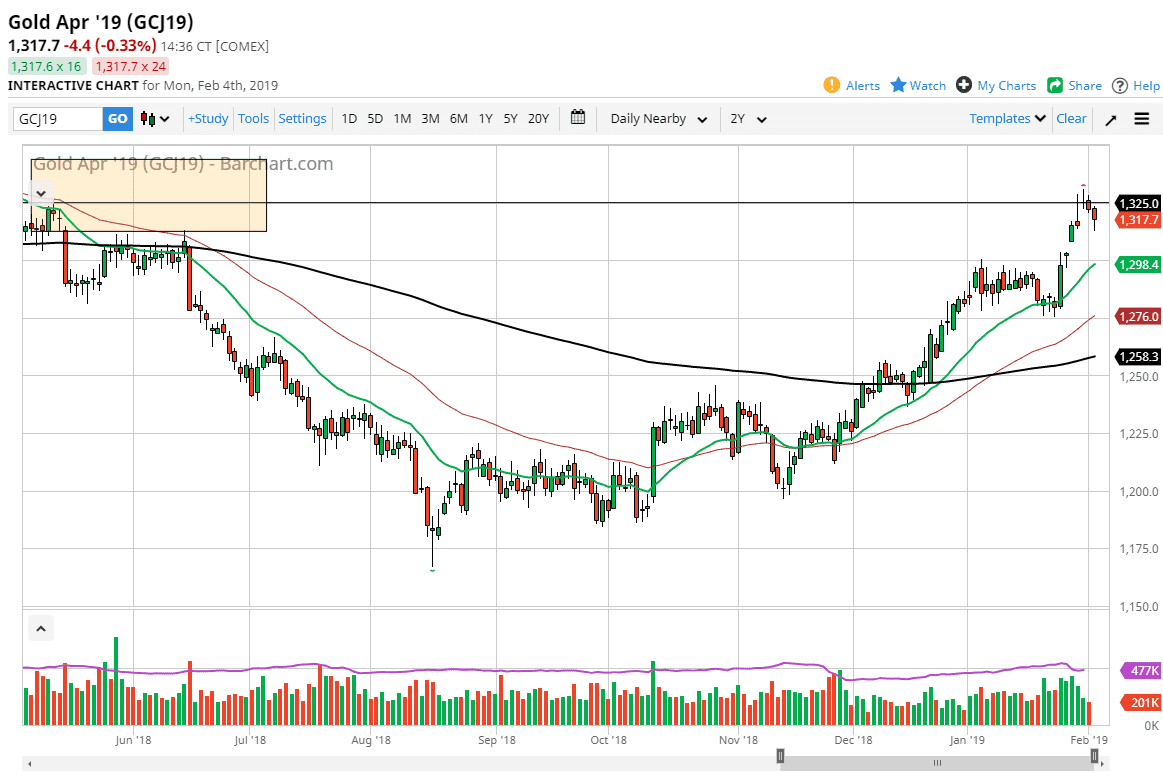The image size is (1163, 776).
Task: Pop out the chart with the arrow icon
Action: pos(1110,118)
